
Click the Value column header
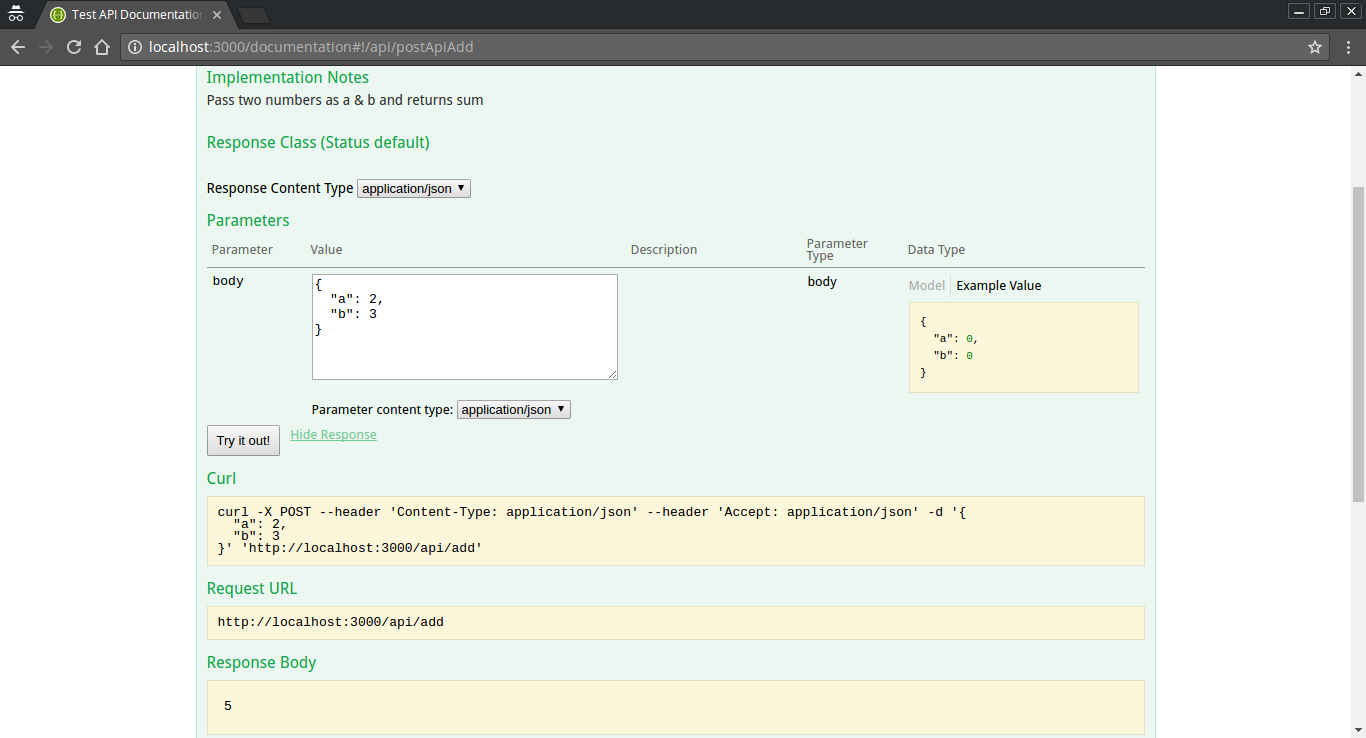point(326,249)
